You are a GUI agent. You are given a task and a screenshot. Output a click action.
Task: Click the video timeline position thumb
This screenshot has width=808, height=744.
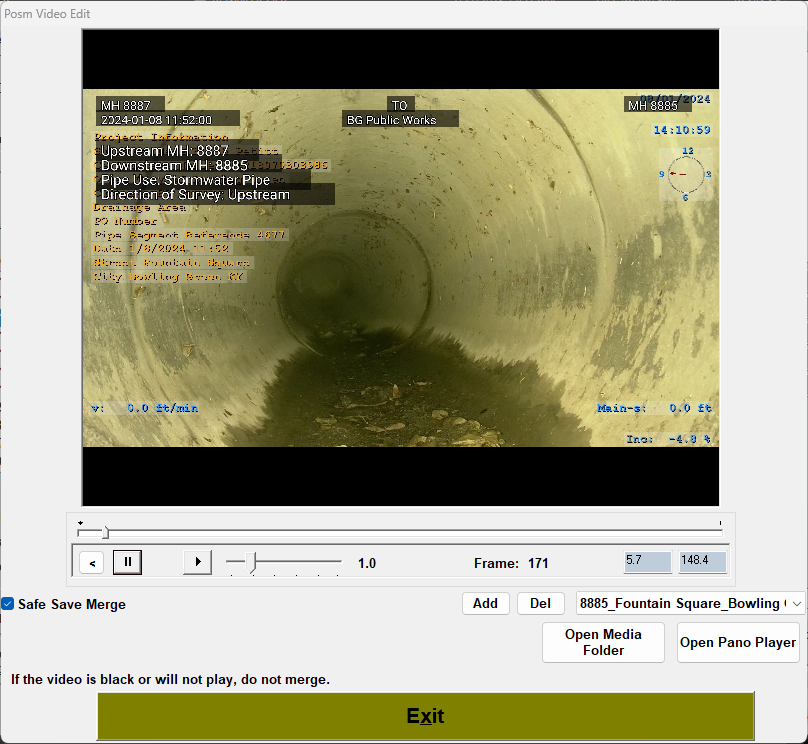tap(105, 533)
